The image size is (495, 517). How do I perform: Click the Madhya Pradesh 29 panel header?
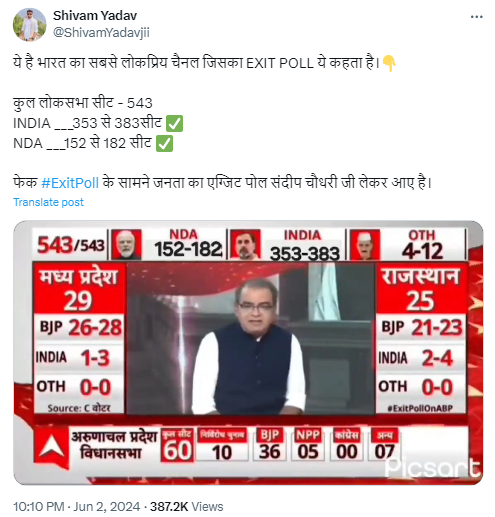(x=79, y=289)
